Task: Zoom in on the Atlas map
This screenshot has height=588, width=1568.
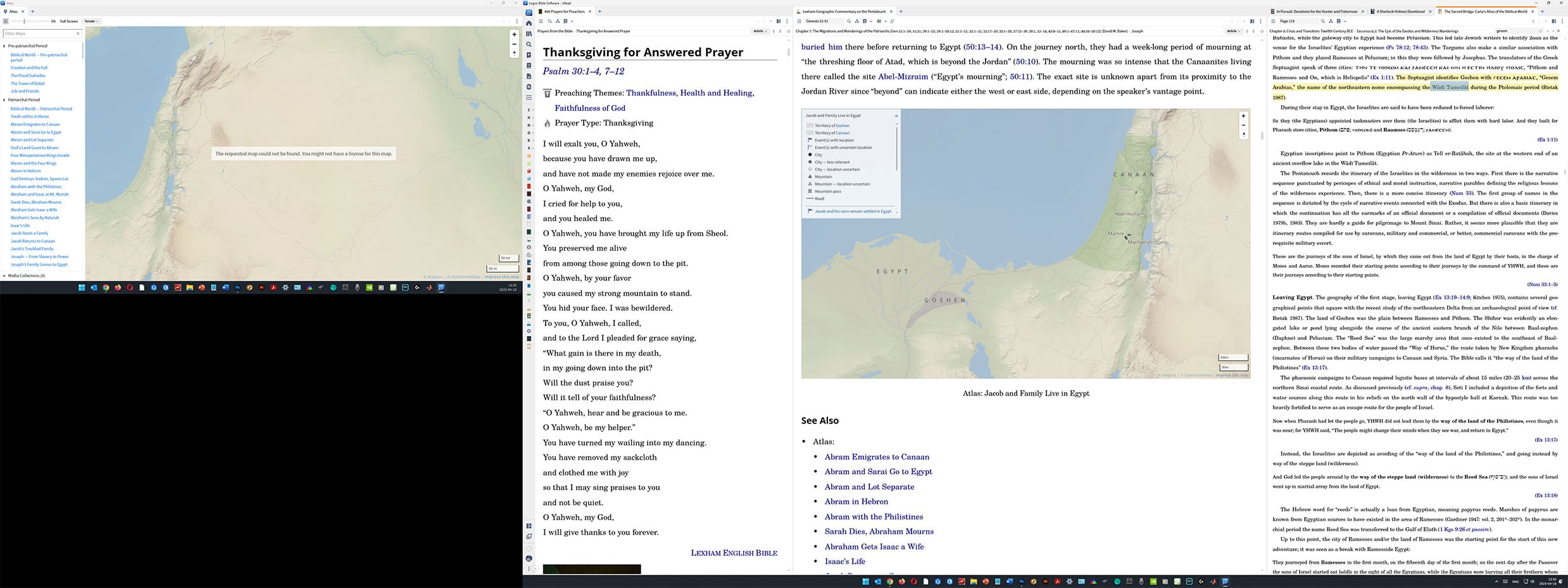Action: point(514,35)
